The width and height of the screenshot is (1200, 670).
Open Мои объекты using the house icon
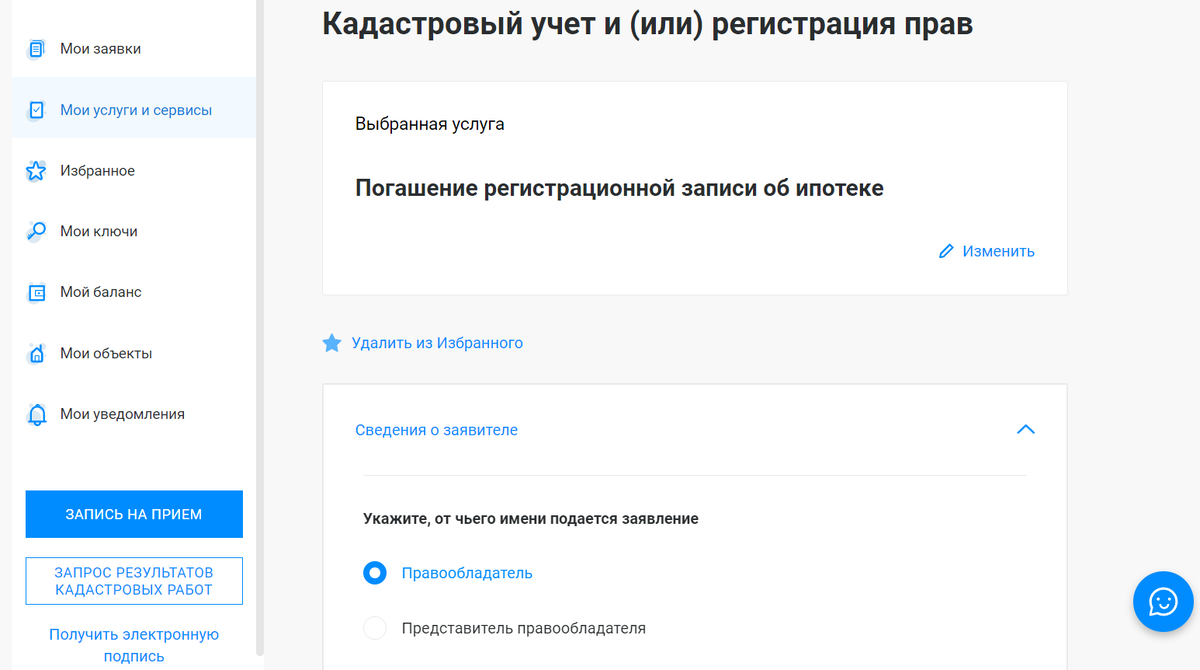[x=35, y=353]
